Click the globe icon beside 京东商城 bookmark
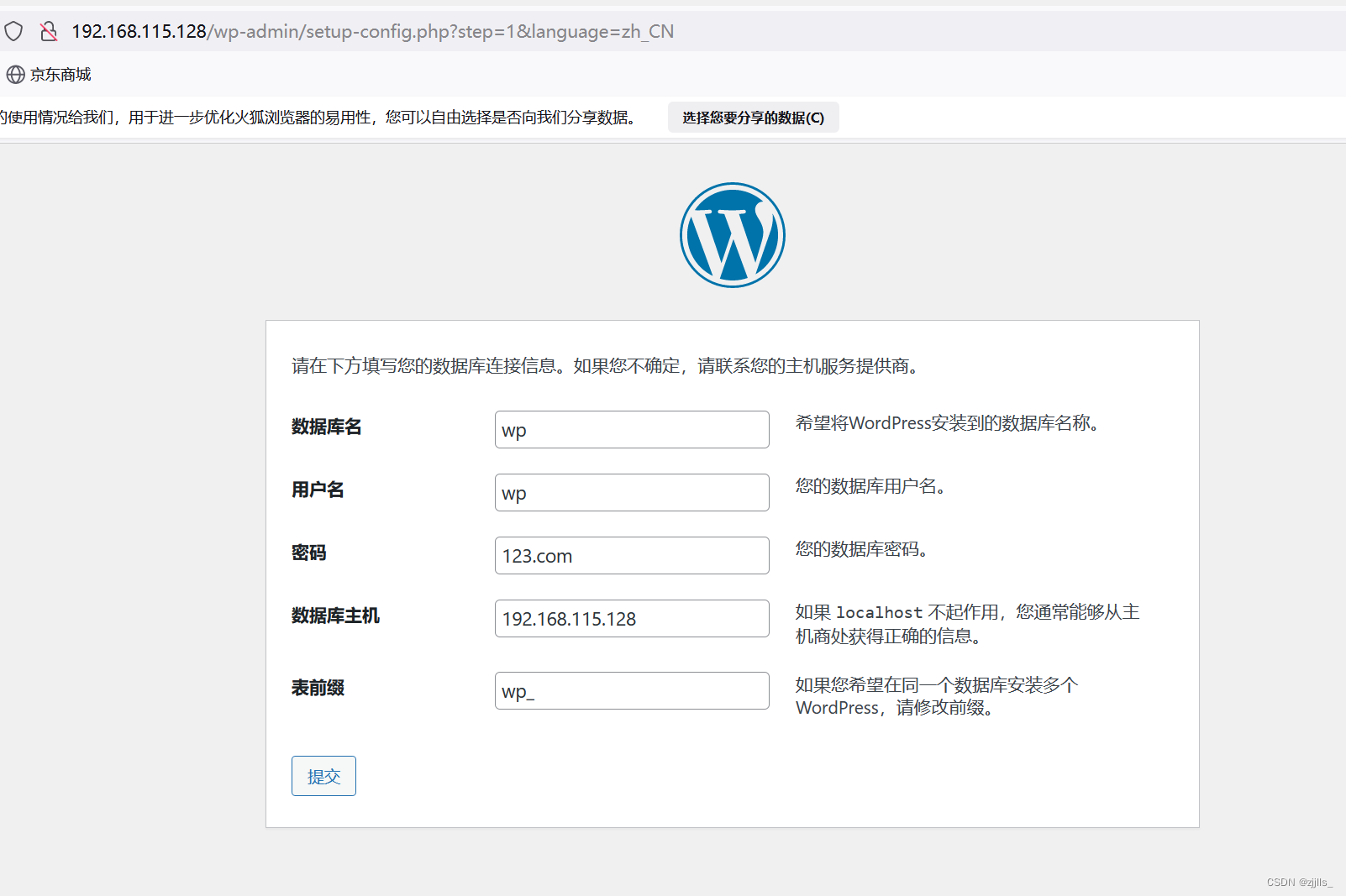This screenshot has width=1346, height=896. tap(15, 75)
